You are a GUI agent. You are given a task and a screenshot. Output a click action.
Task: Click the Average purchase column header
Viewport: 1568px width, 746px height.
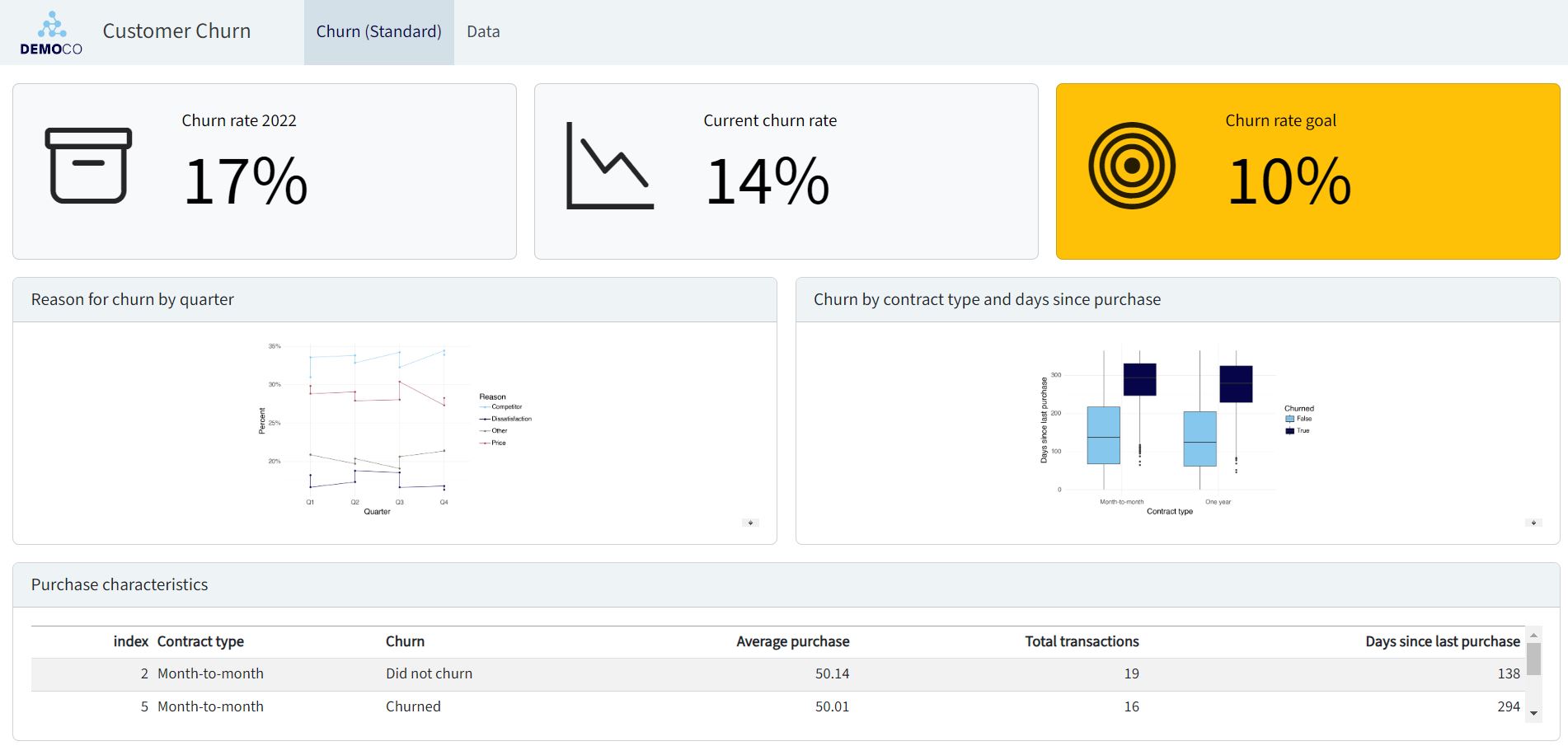point(792,641)
